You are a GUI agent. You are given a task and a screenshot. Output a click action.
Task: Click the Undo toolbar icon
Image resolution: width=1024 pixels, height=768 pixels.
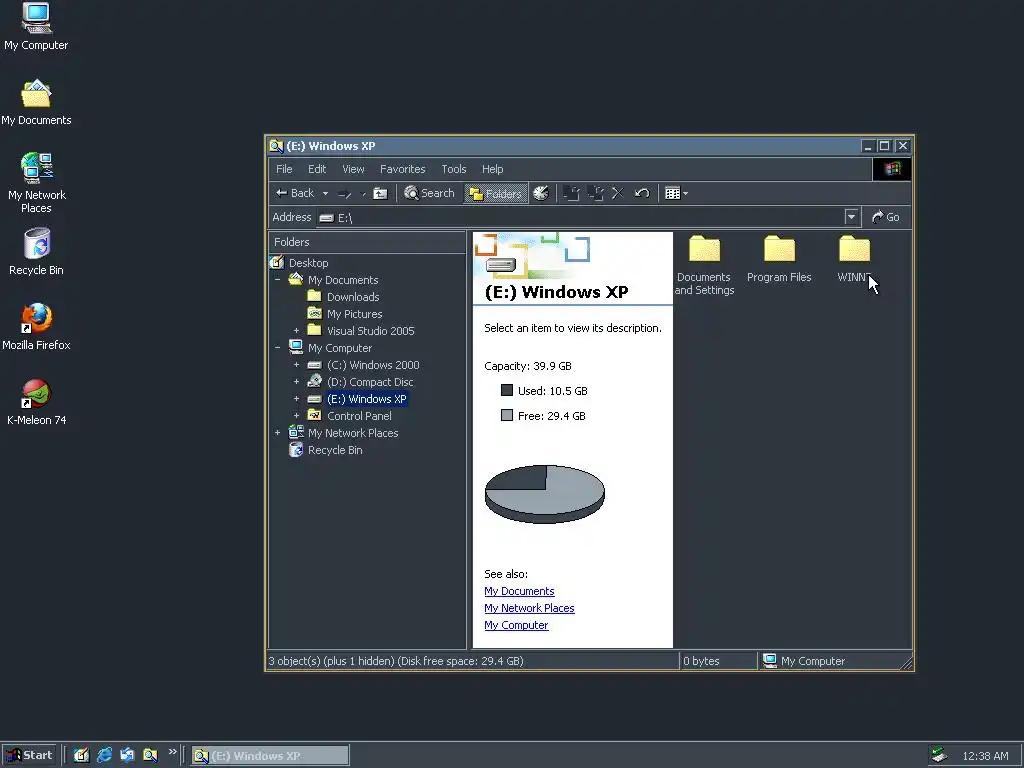[x=642, y=193]
